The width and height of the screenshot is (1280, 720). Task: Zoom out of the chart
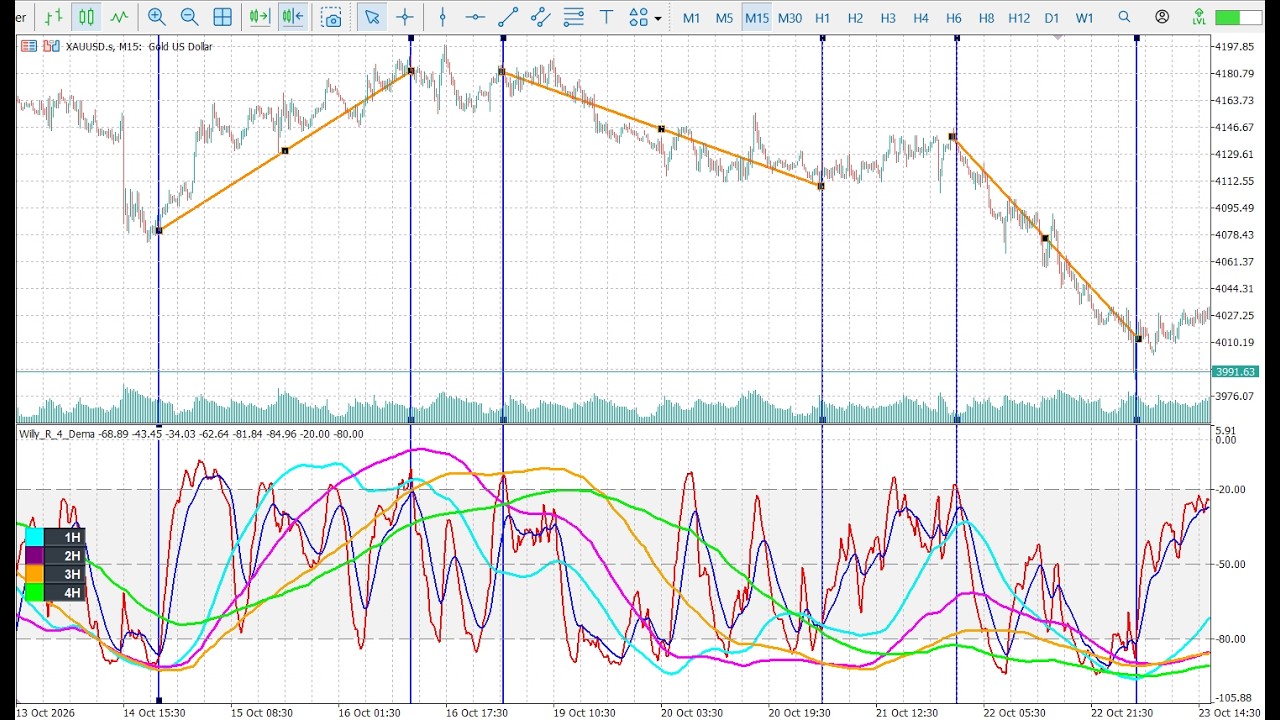point(189,17)
